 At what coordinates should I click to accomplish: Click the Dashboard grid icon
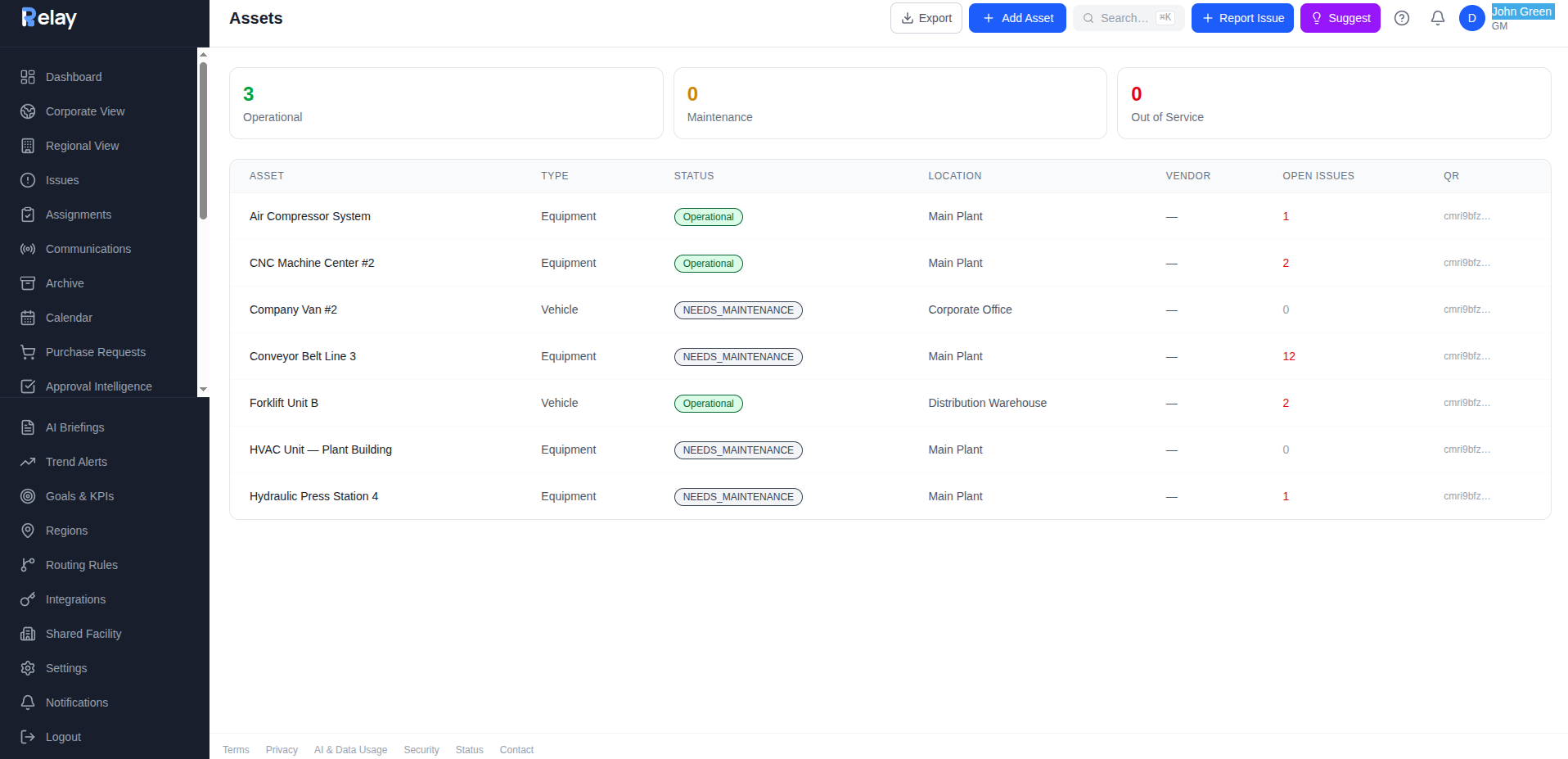click(28, 77)
